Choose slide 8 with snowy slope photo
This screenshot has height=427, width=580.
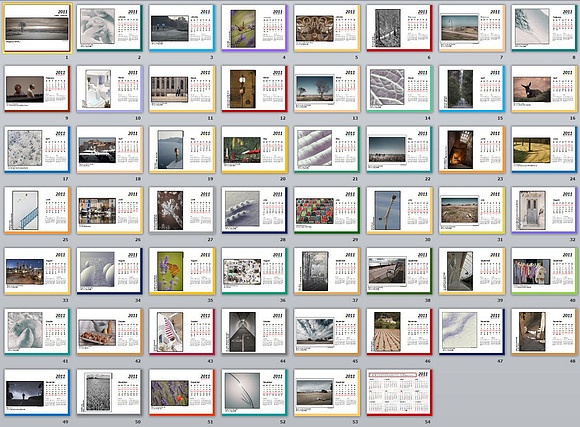pos(544,28)
